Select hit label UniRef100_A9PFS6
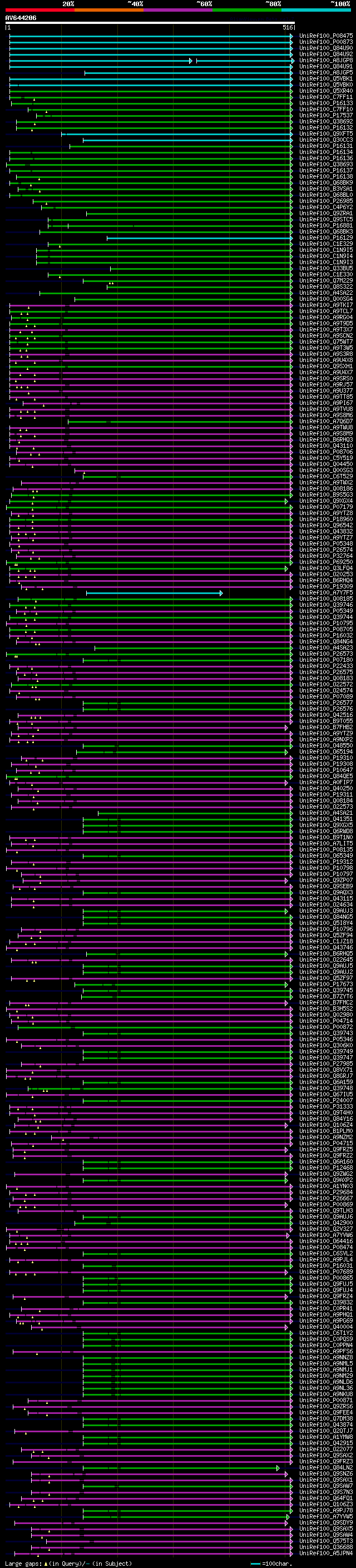 click(325, 1351)
